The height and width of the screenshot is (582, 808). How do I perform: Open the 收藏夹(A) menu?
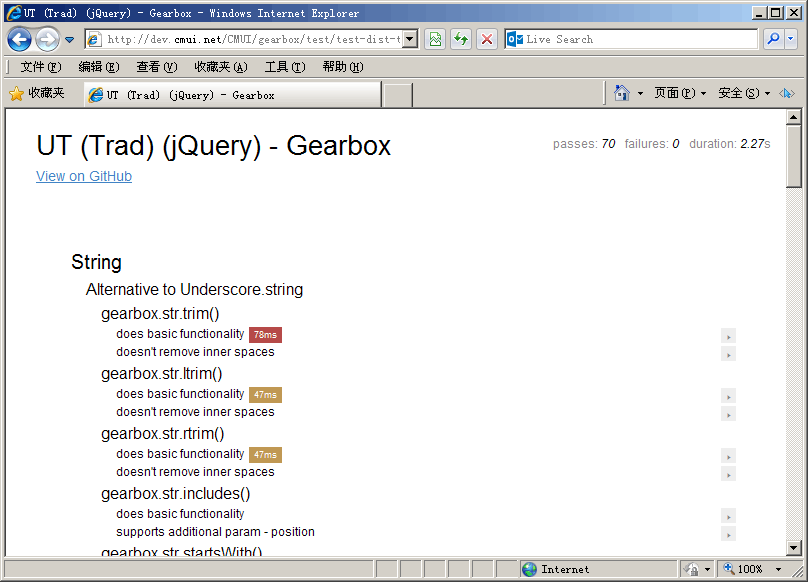point(221,67)
